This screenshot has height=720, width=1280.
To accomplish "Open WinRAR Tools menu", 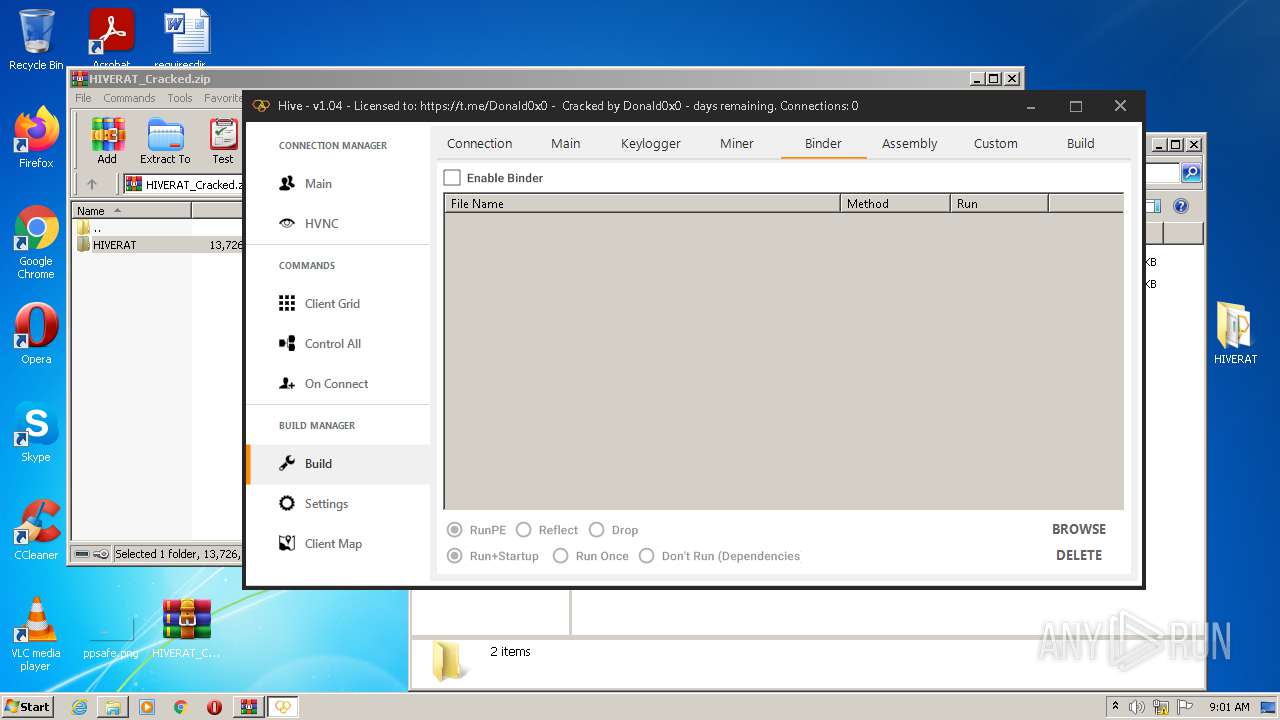I will pyautogui.click(x=180, y=98).
